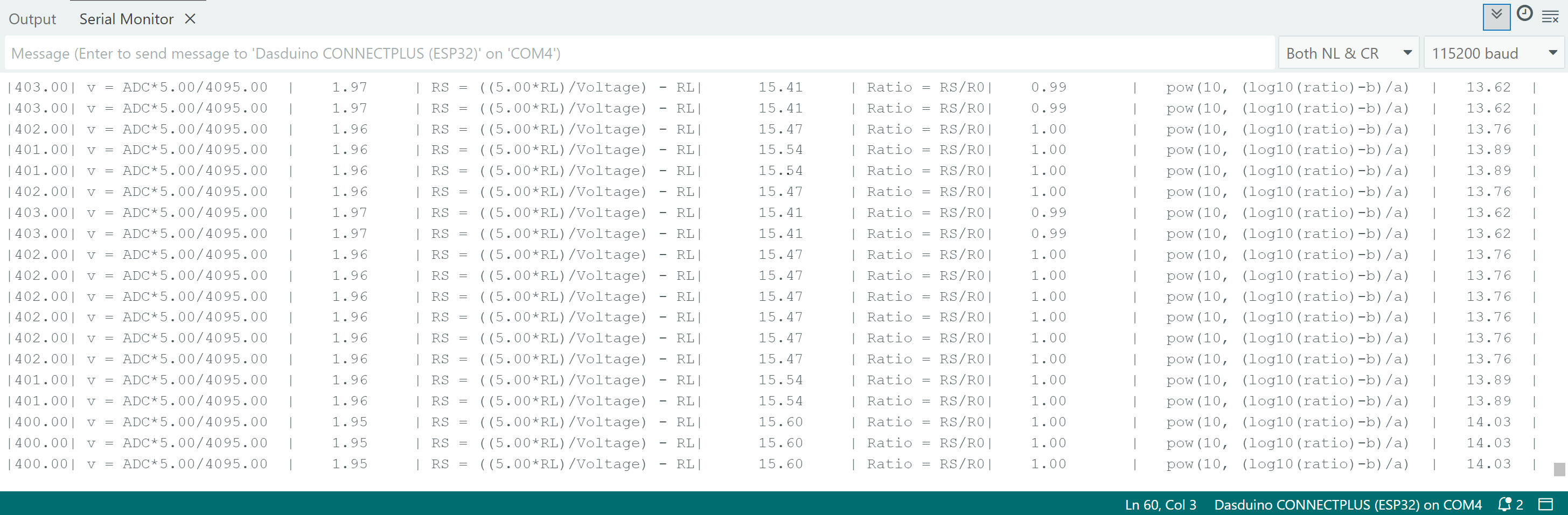Clear the serial monitor output
Viewport: 1568px width, 515px height.
tap(1550, 17)
